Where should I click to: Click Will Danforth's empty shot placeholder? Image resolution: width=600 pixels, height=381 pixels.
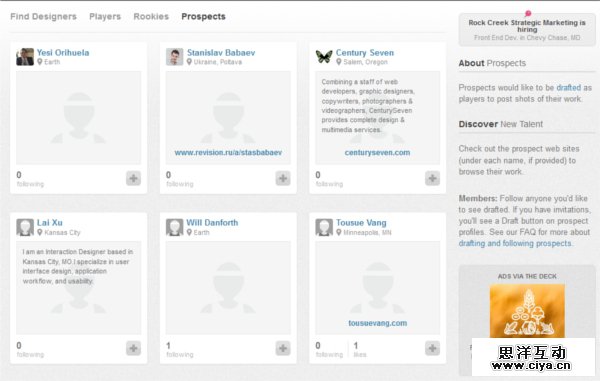click(x=228, y=288)
